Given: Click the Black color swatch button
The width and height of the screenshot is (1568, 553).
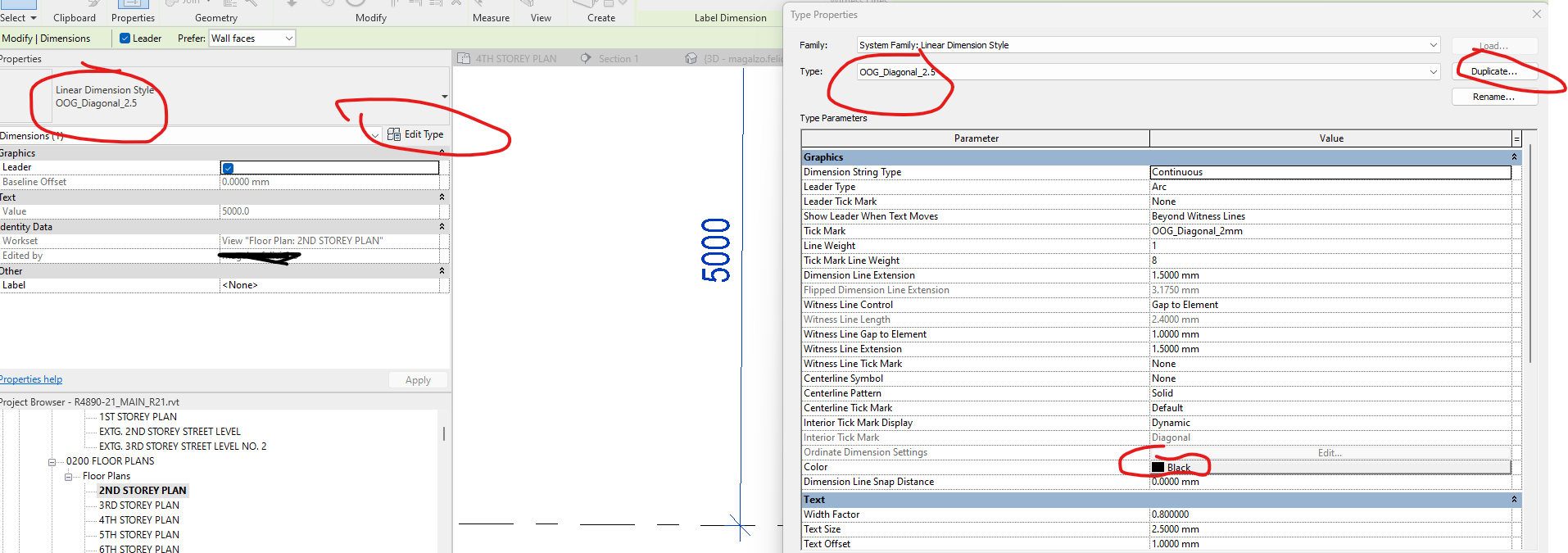Looking at the screenshot, I should [x=1330, y=467].
